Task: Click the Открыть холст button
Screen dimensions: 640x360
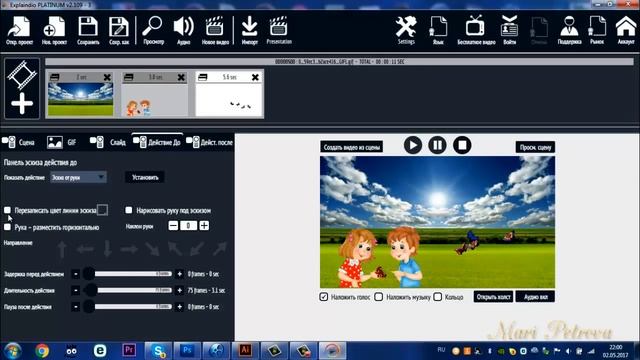Action: tap(493, 297)
